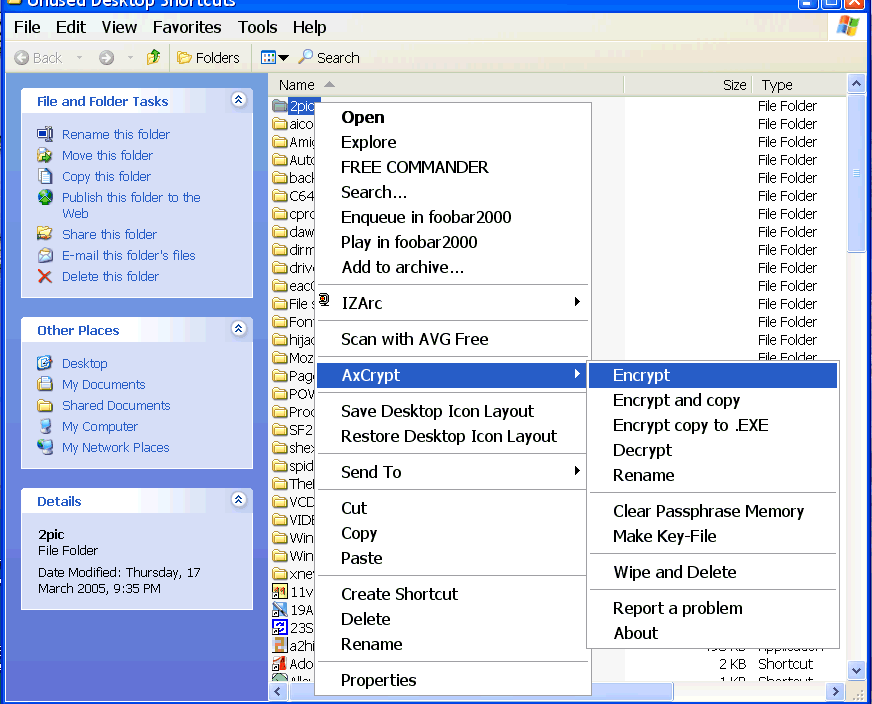Open the Search toolbar button
The image size is (872, 704).
coord(329,58)
